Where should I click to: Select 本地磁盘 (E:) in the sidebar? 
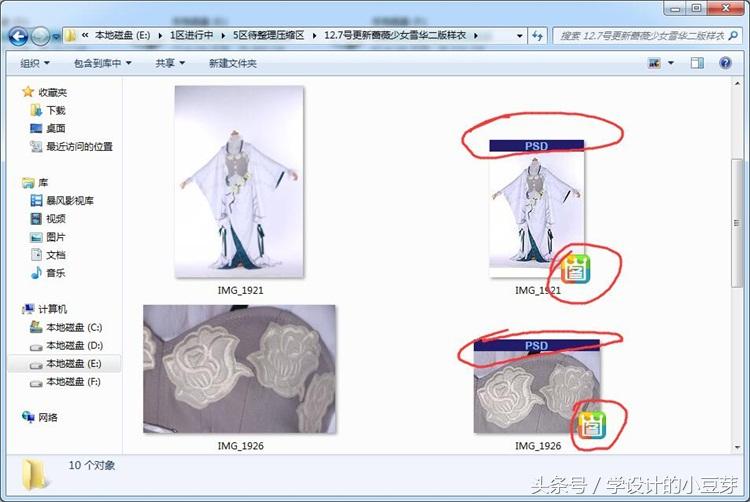[74, 364]
